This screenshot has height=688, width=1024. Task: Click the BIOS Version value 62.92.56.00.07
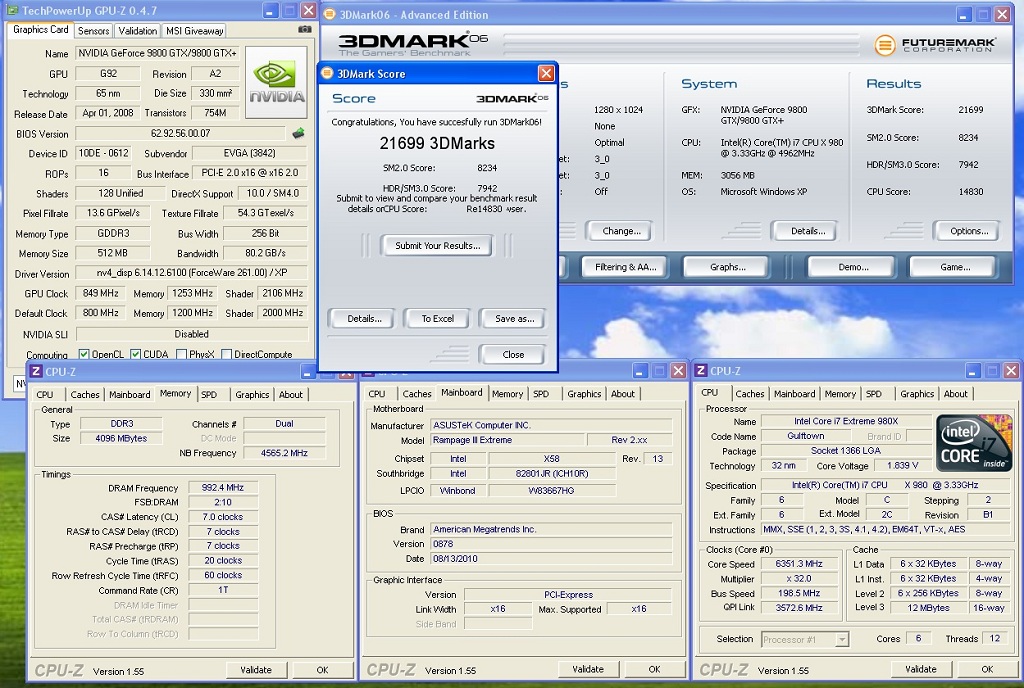(180, 133)
